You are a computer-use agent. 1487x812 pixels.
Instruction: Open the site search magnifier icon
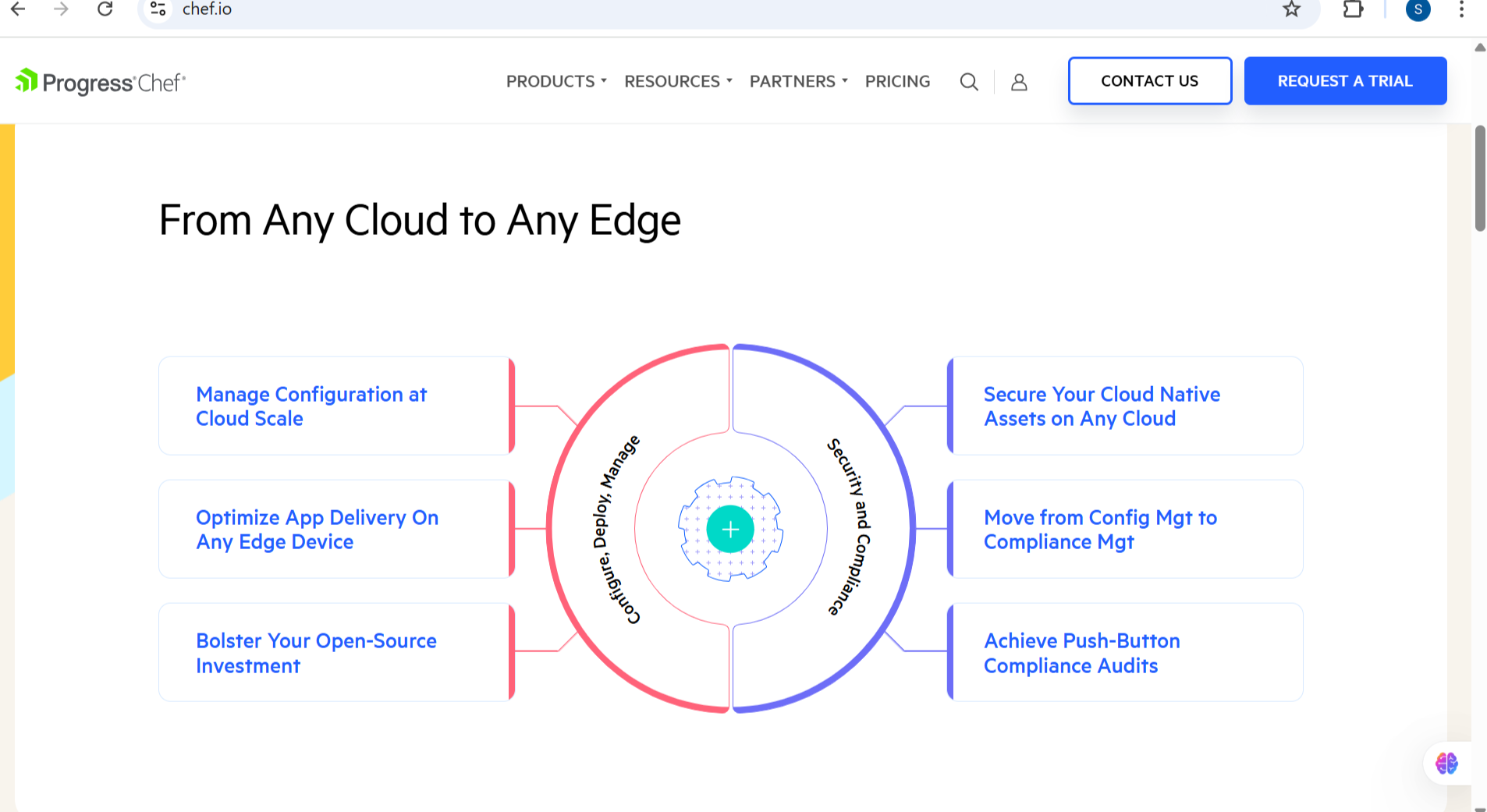[968, 82]
